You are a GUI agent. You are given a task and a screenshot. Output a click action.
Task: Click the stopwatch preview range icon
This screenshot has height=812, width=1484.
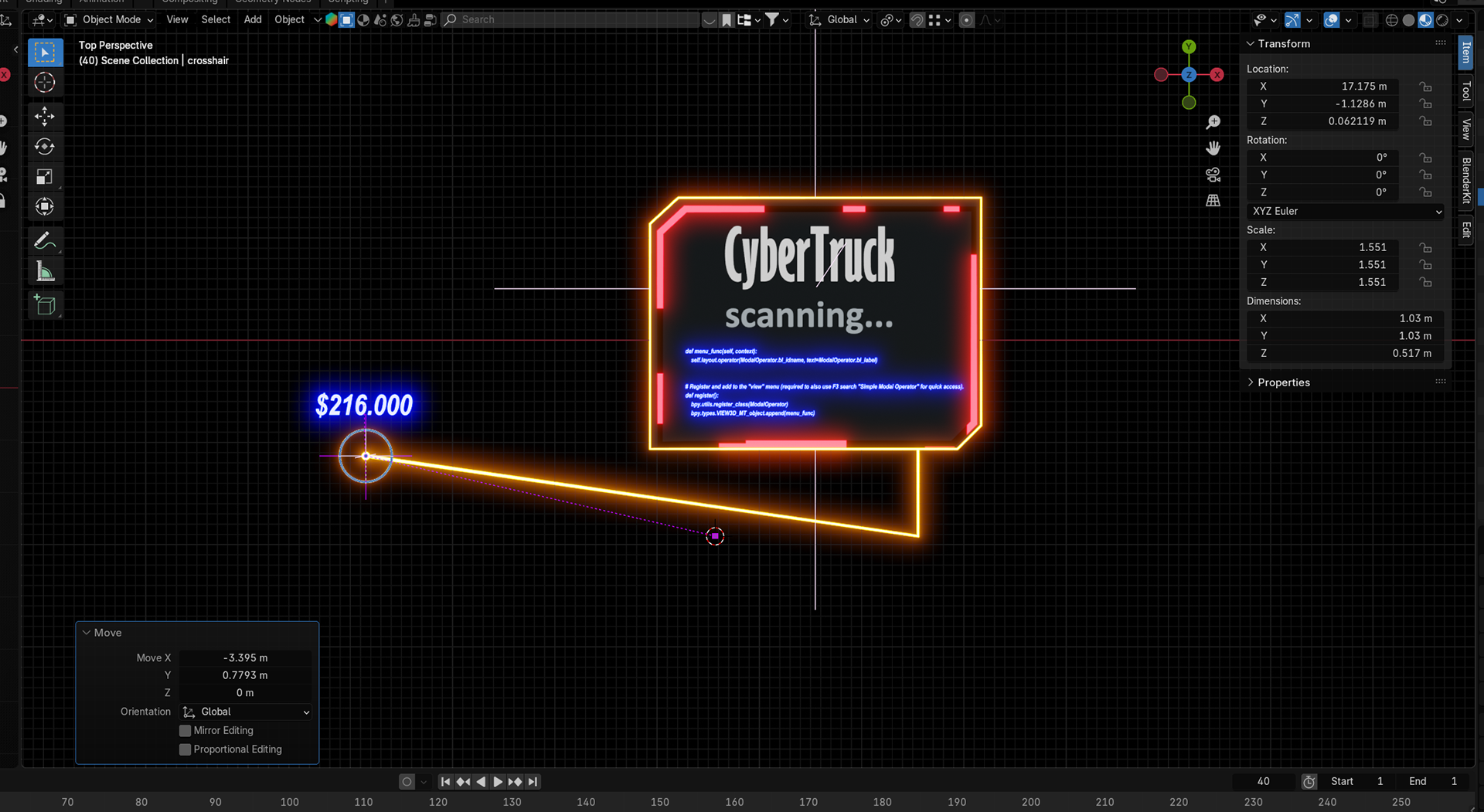(x=1309, y=782)
